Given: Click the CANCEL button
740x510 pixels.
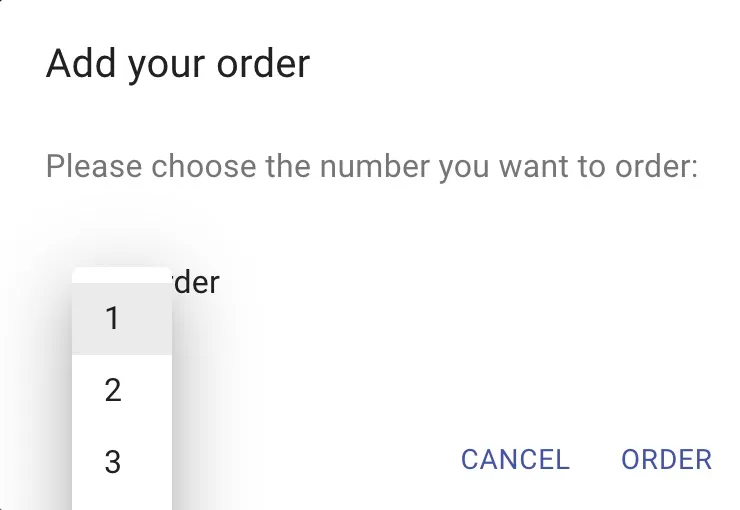Looking at the screenshot, I should point(515,459).
